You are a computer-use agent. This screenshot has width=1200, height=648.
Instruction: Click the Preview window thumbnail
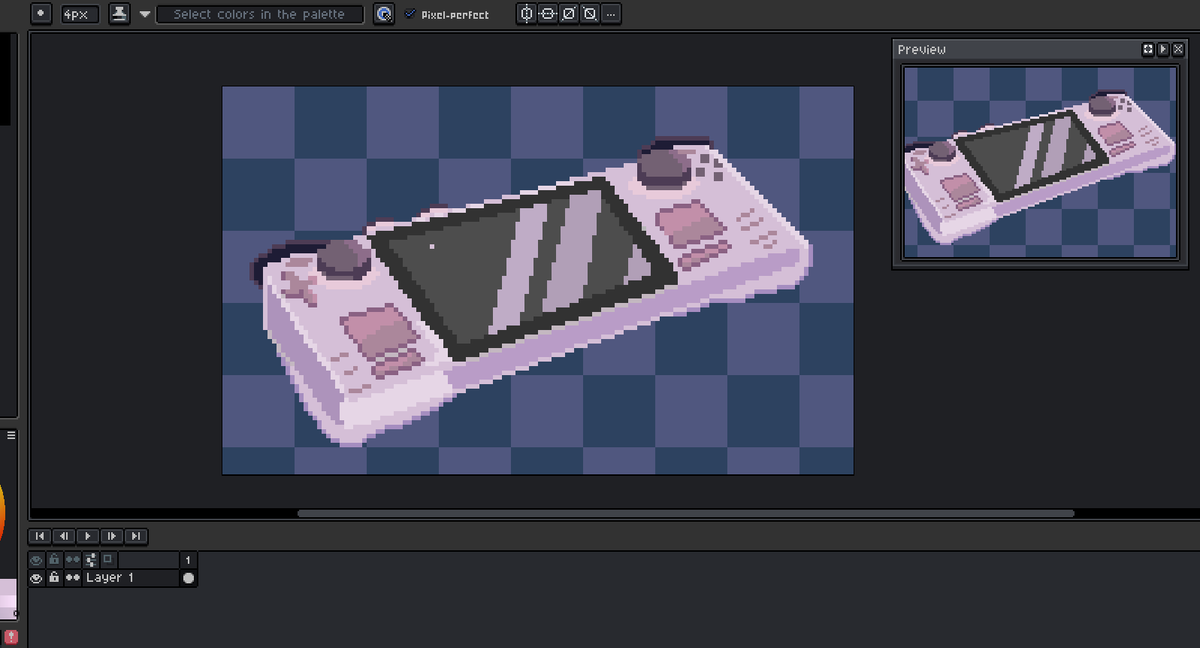coord(1039,162)
